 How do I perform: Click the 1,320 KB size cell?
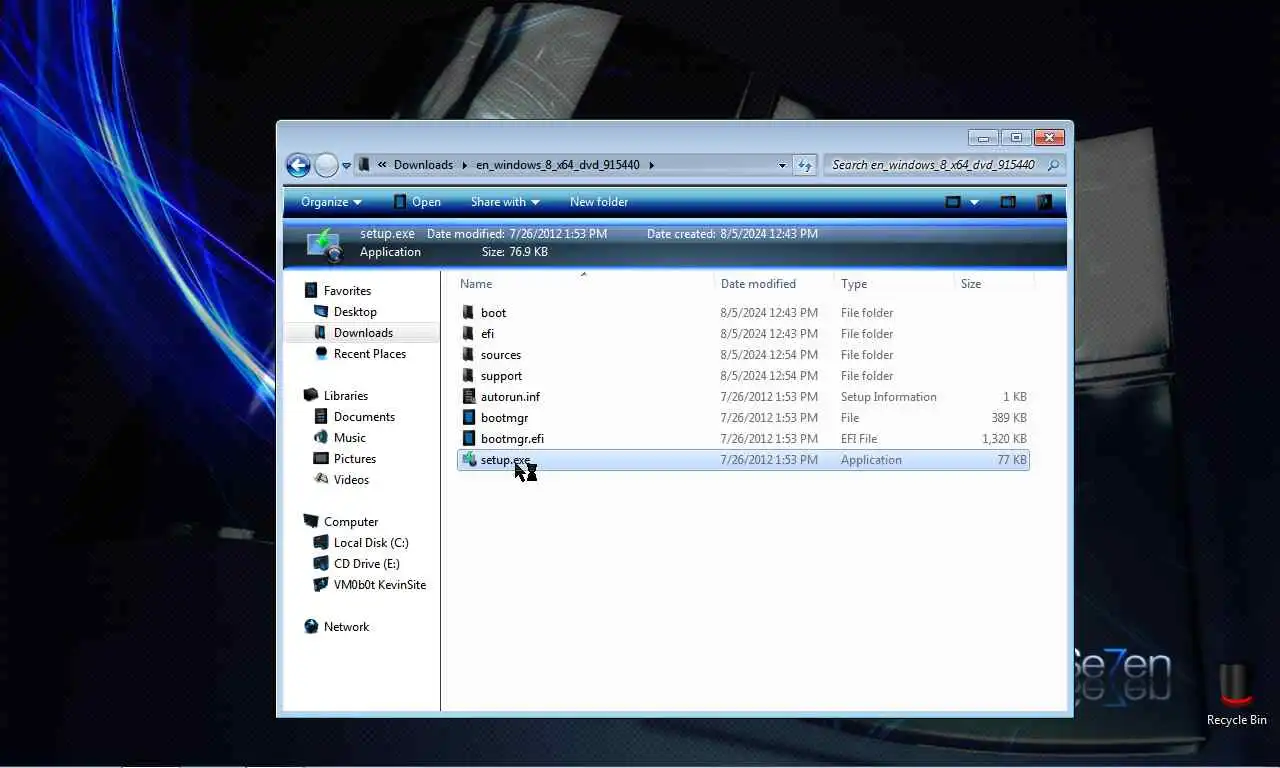coord(1004,439)
